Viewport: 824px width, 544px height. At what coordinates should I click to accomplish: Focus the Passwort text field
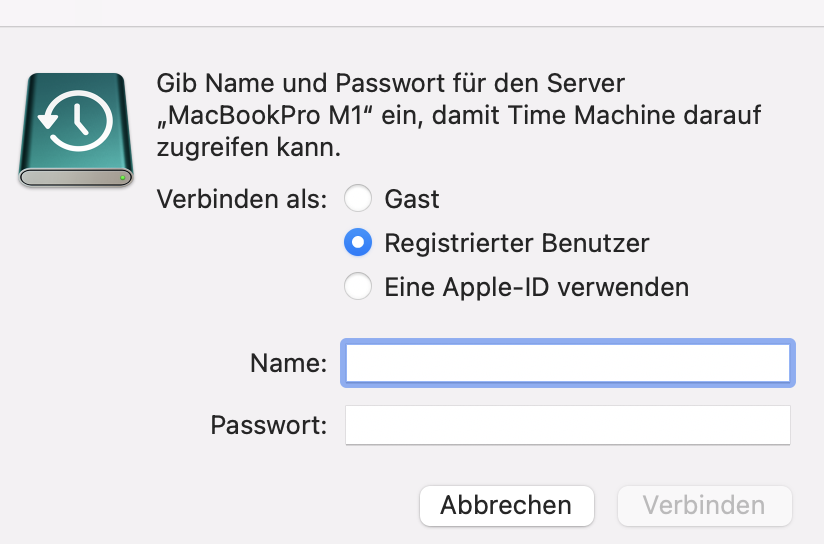(567, 425)
